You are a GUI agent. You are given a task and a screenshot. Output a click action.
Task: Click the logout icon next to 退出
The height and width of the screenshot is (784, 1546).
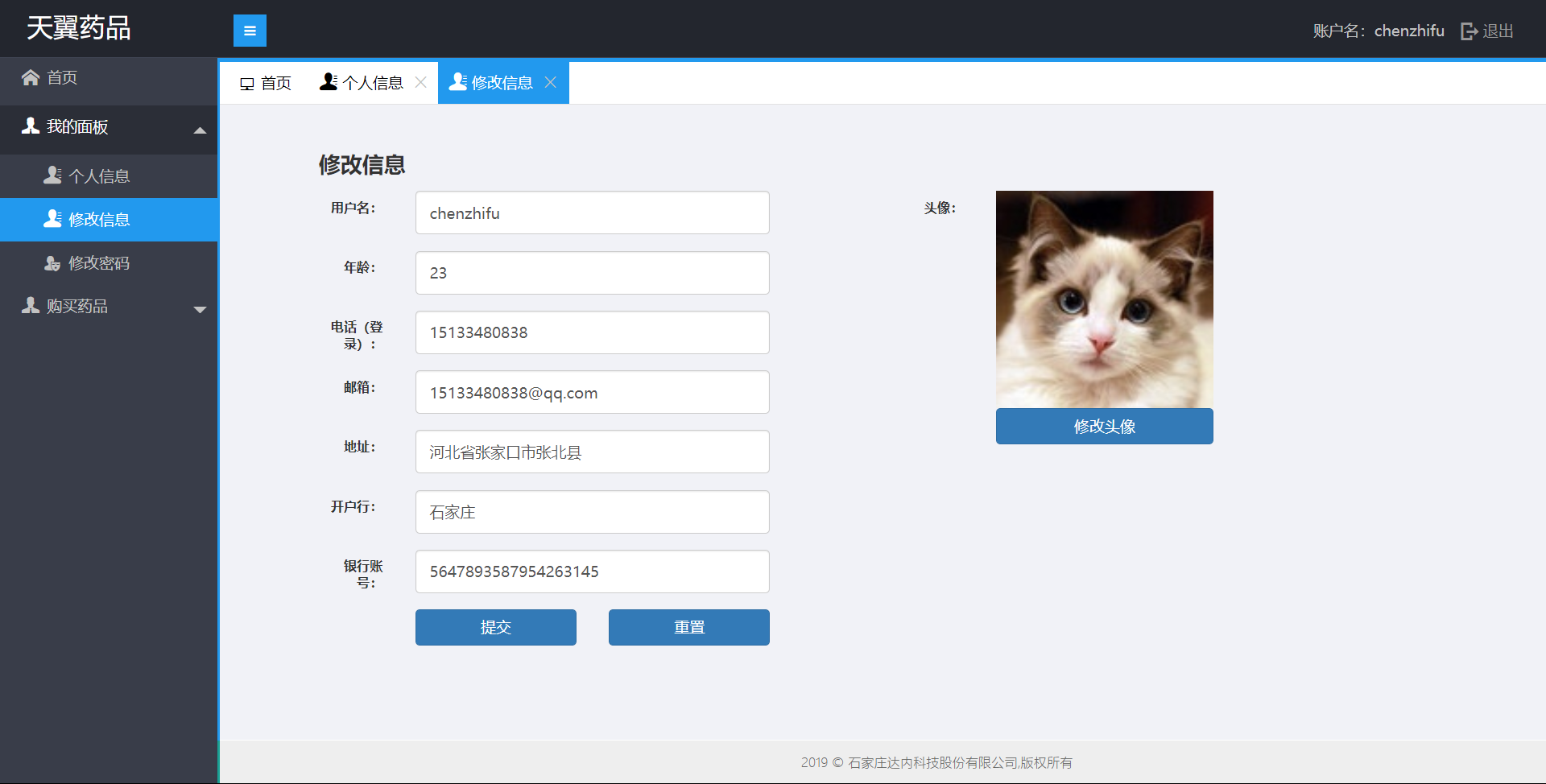point(1469,31)
